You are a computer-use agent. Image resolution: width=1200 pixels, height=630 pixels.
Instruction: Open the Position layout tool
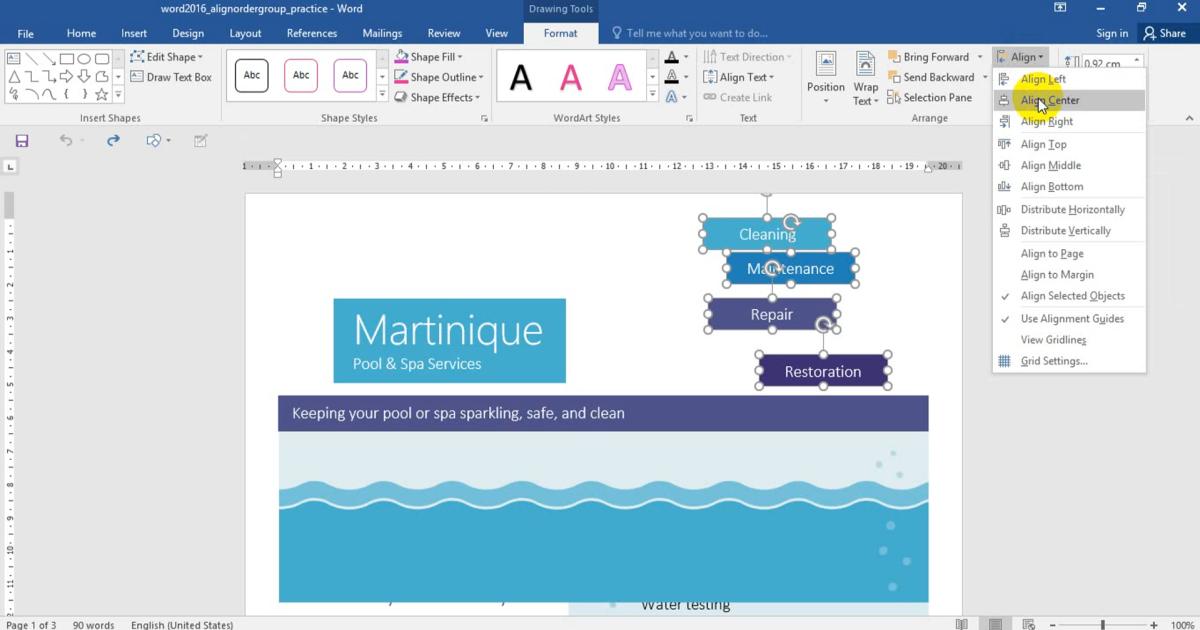tap(825, 77)
